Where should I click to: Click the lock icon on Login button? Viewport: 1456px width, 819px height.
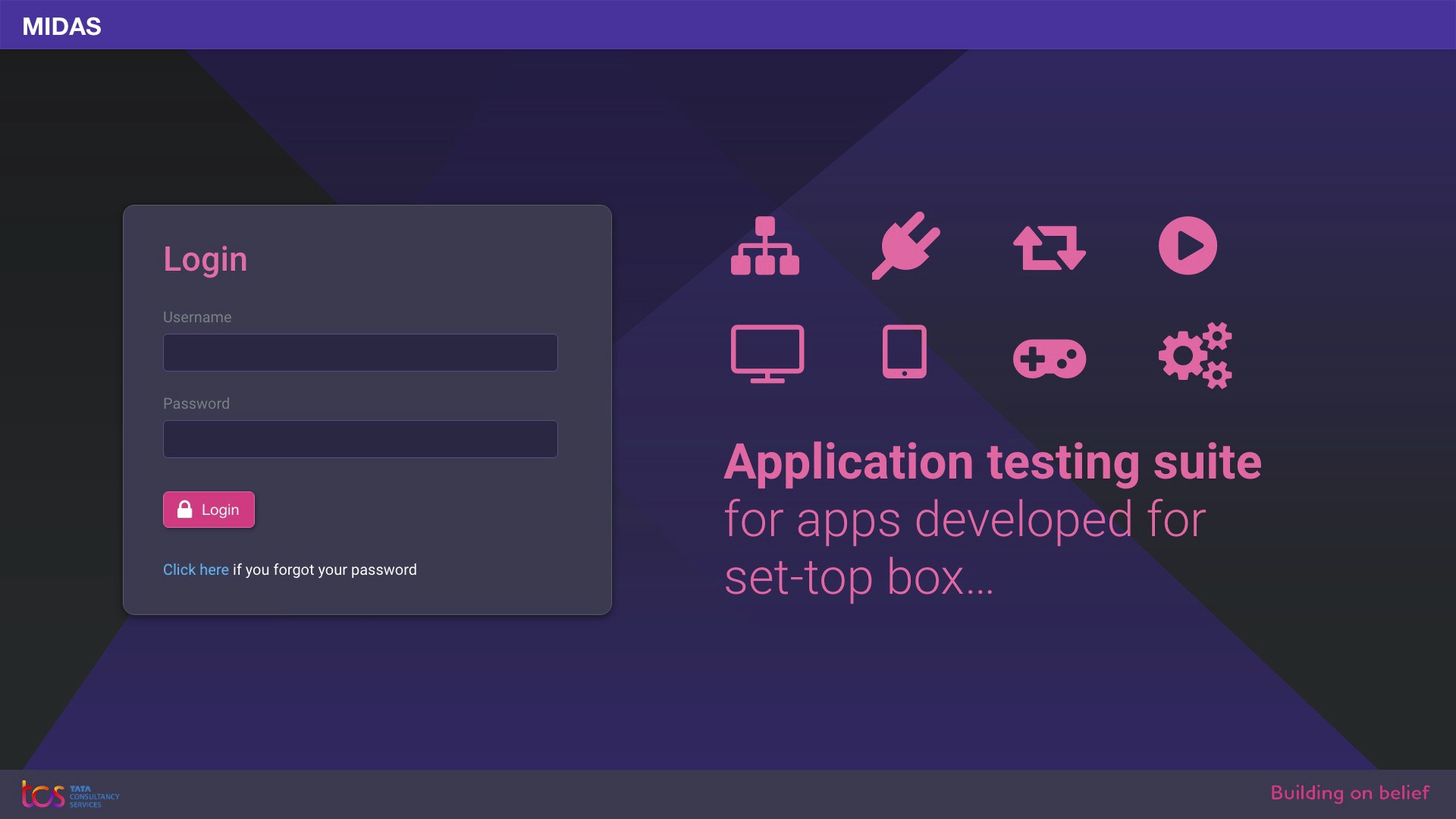(x=184, y=509)
